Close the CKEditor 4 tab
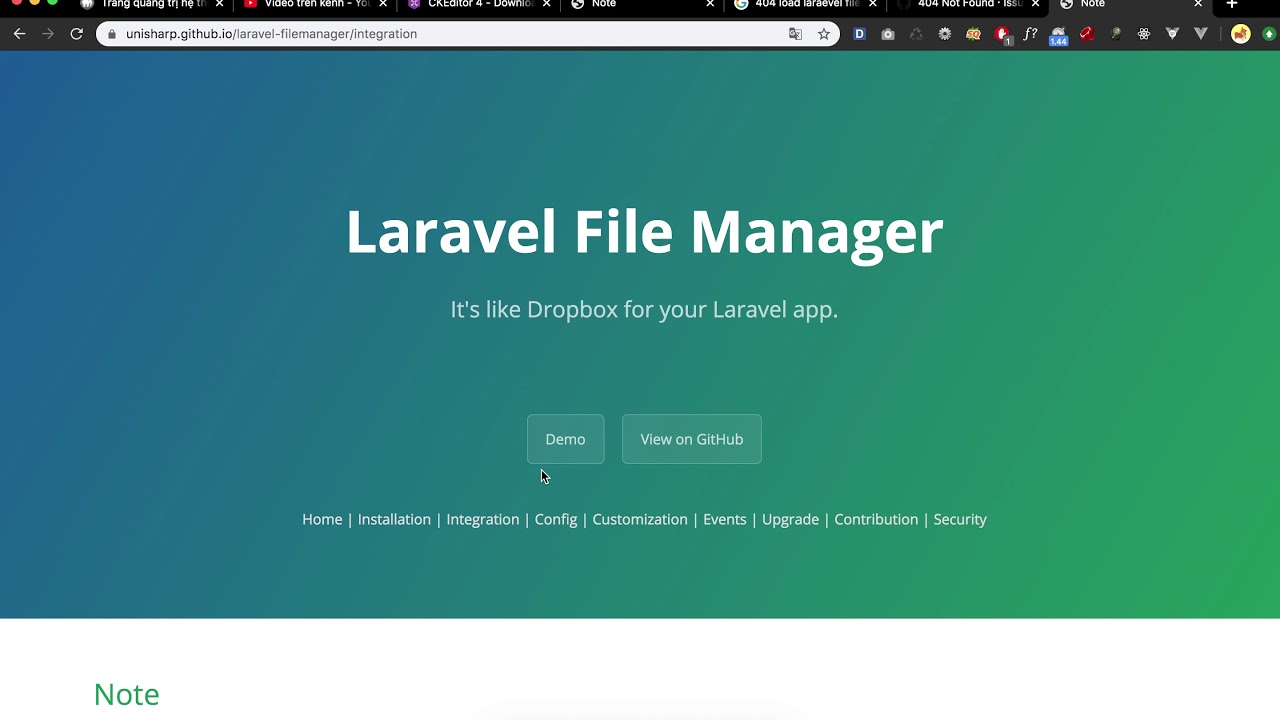 tap(547, 4)
